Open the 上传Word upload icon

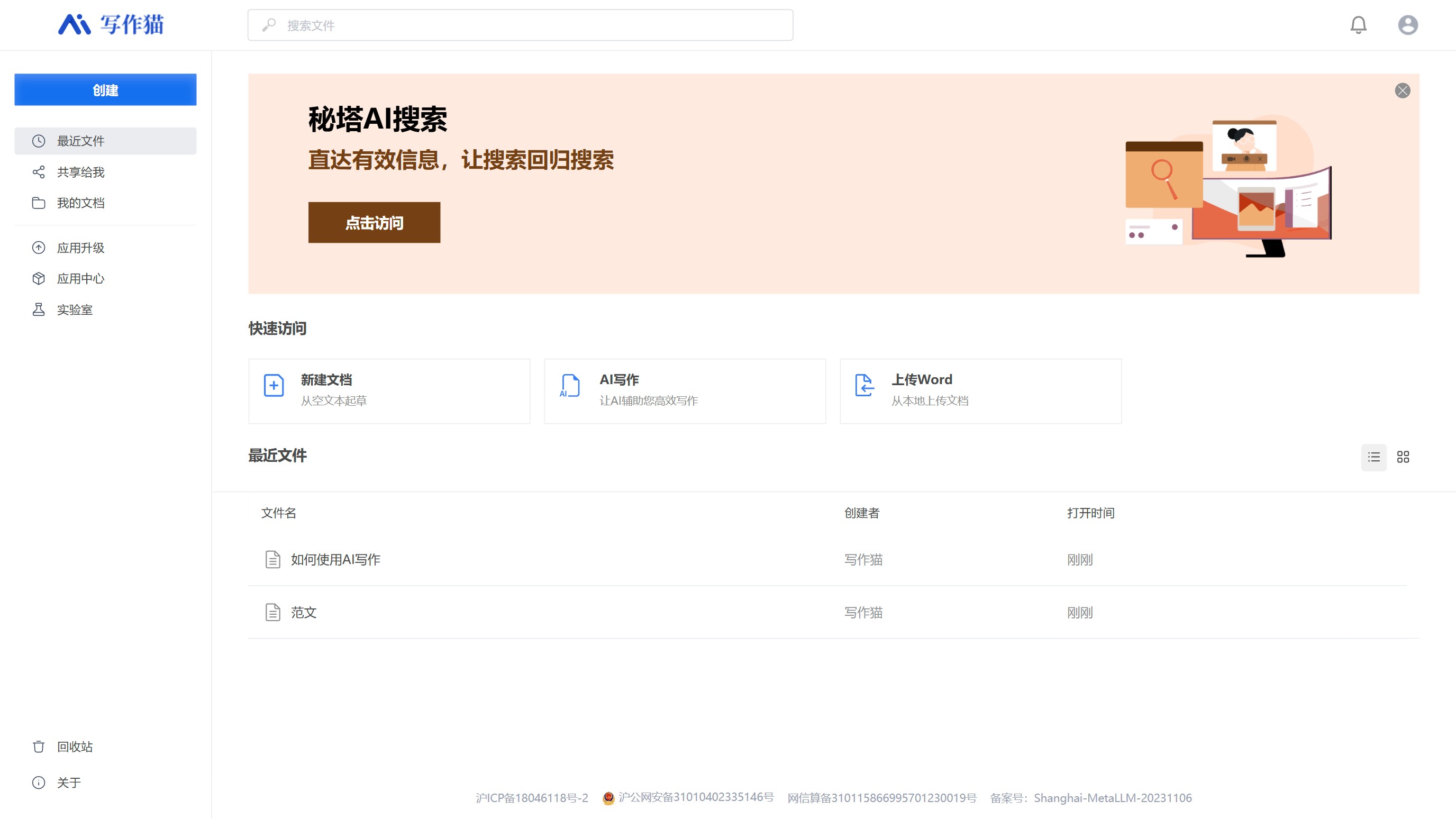[864, 387]
